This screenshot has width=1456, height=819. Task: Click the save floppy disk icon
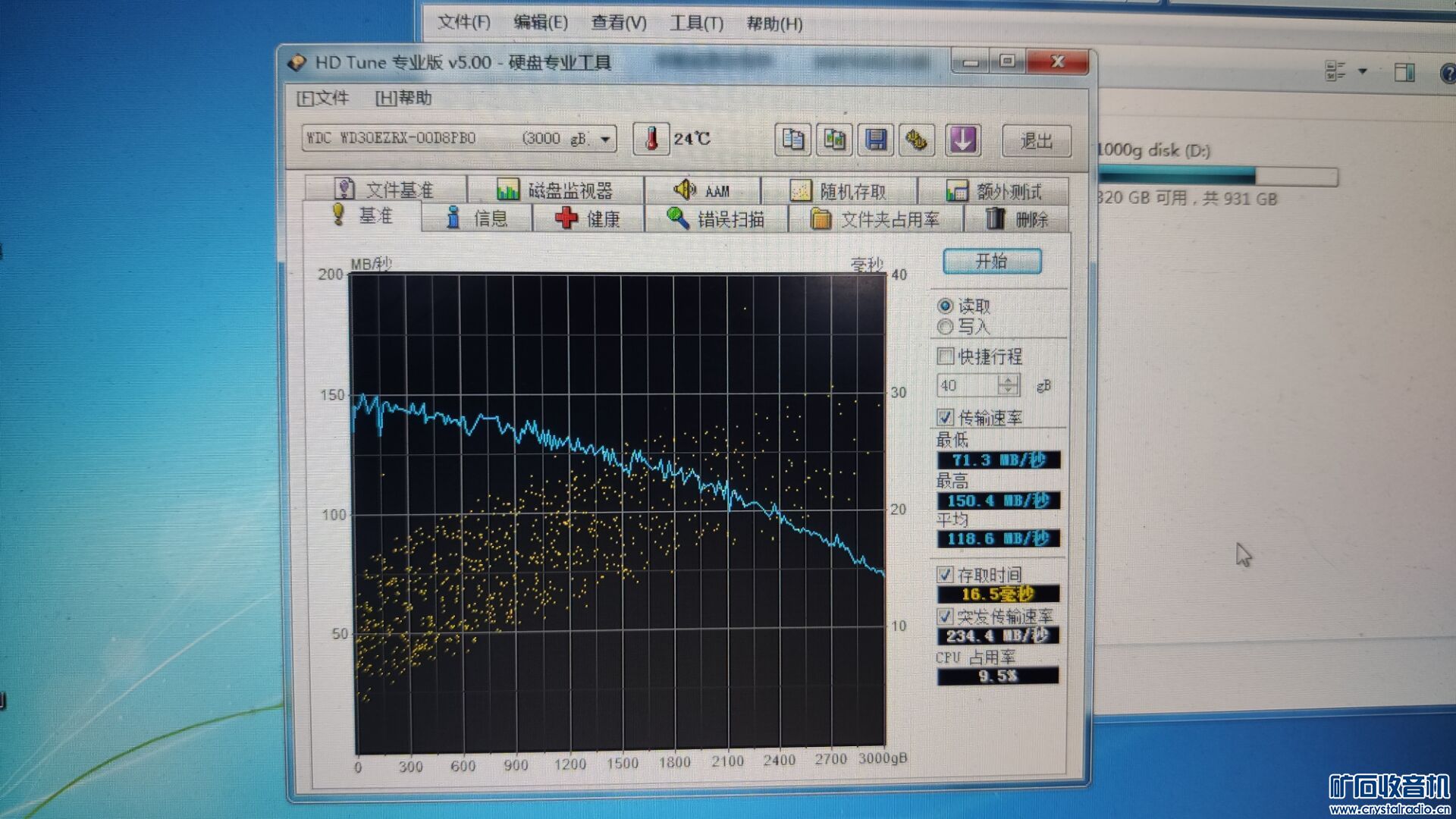tap(876, 140)
